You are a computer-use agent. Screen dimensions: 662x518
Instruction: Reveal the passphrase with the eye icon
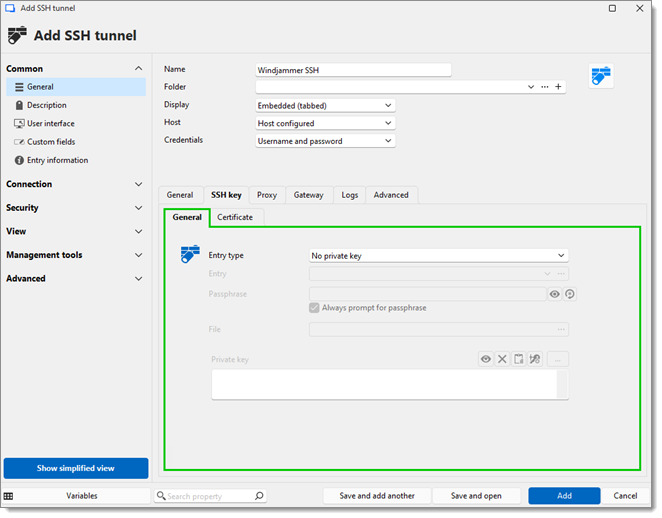tap(554, 294)
